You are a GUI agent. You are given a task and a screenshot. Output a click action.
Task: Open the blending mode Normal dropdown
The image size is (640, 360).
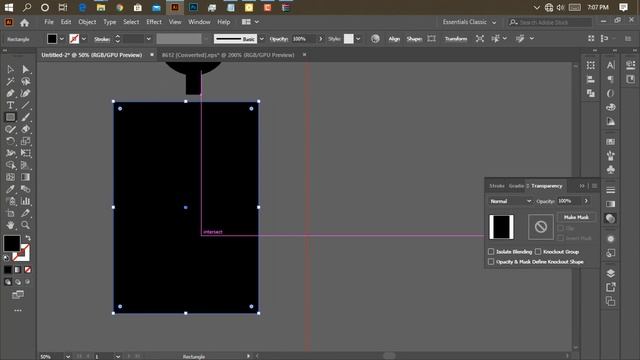(x=511, y=201)
